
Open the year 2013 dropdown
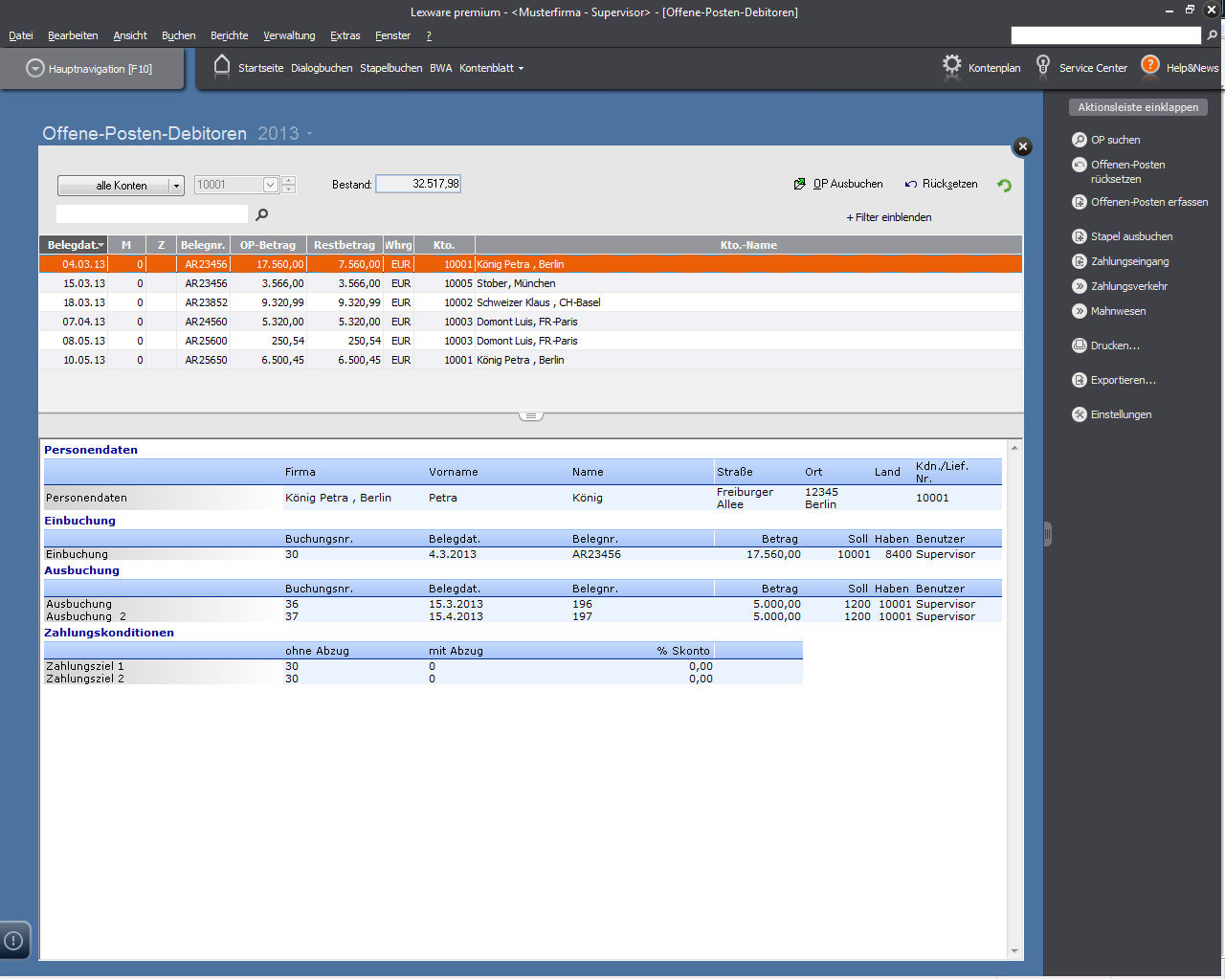[x=310, y=134]
